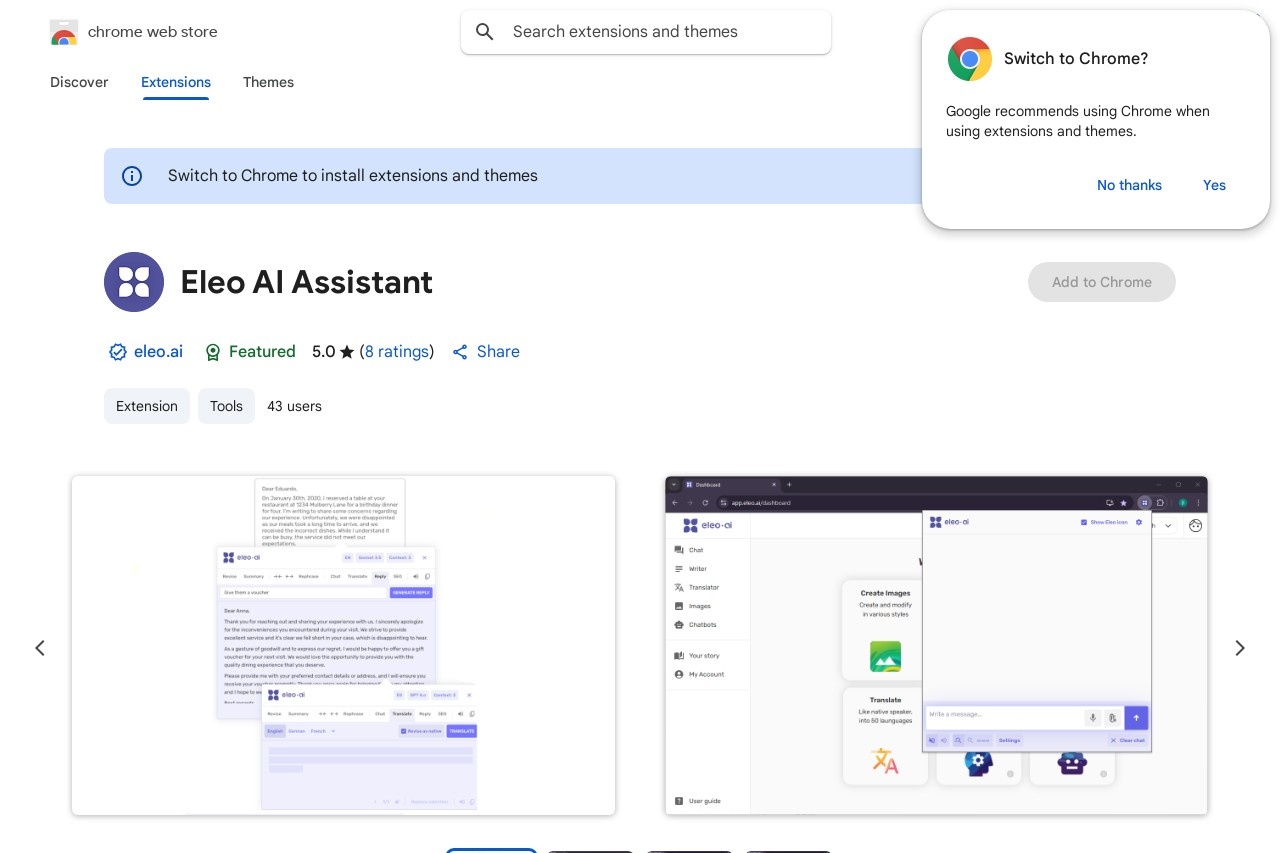Image resolution: width=1280 pixels, height=853 pixels.
Task: Click the Extension category chip
Action: [x=147, y=406]
